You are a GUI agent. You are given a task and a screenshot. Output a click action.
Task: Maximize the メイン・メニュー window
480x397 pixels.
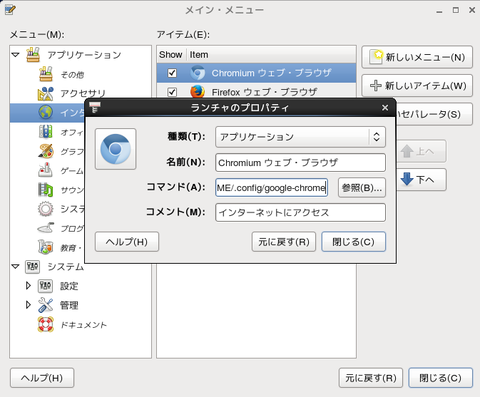point(456,10)
